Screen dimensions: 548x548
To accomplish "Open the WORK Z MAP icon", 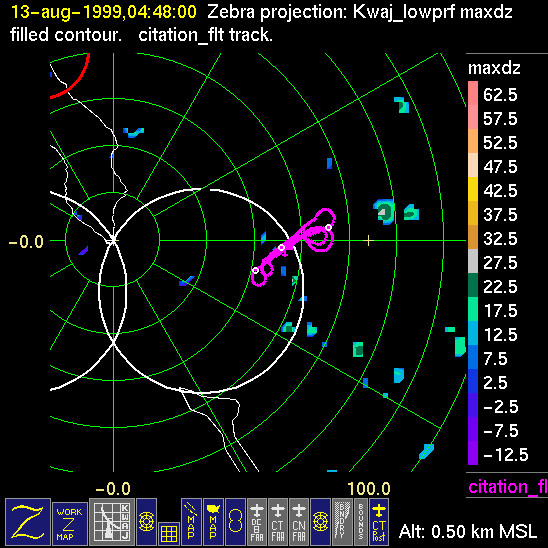I will tap(70, 524).
